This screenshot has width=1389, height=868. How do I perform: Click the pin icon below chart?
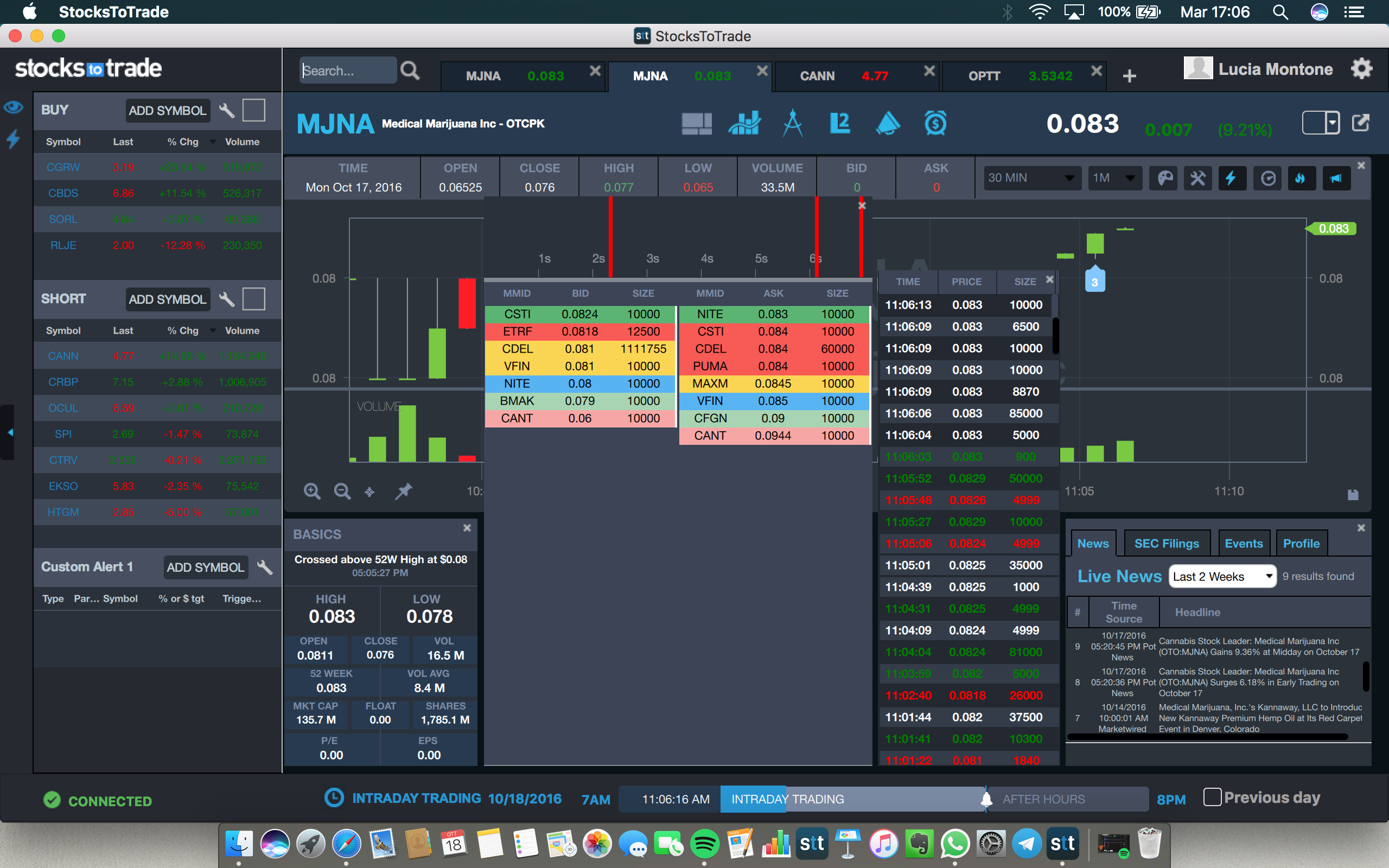pyautogui.click(x=404, y=492)
